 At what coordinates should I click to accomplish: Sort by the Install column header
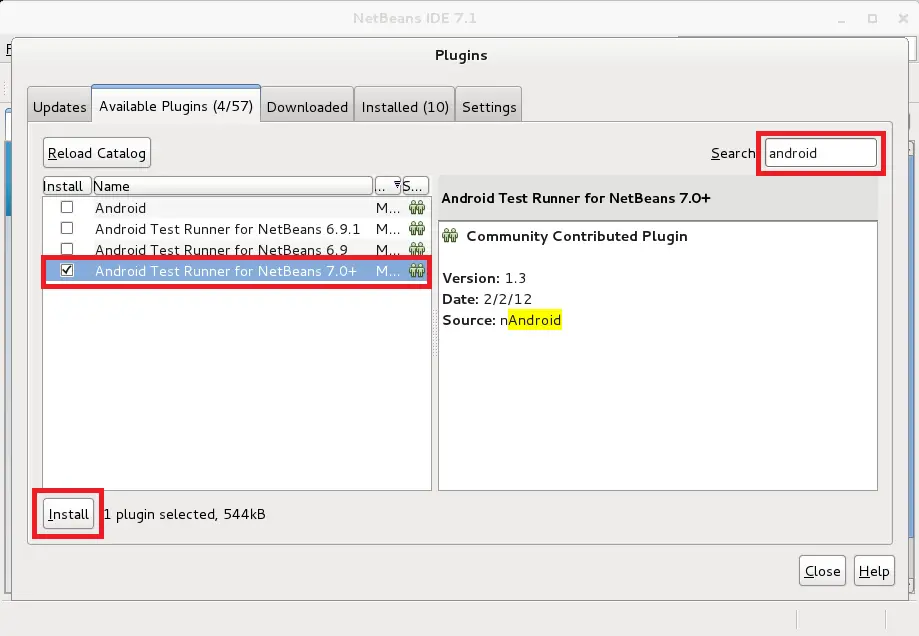coord(67,186)
